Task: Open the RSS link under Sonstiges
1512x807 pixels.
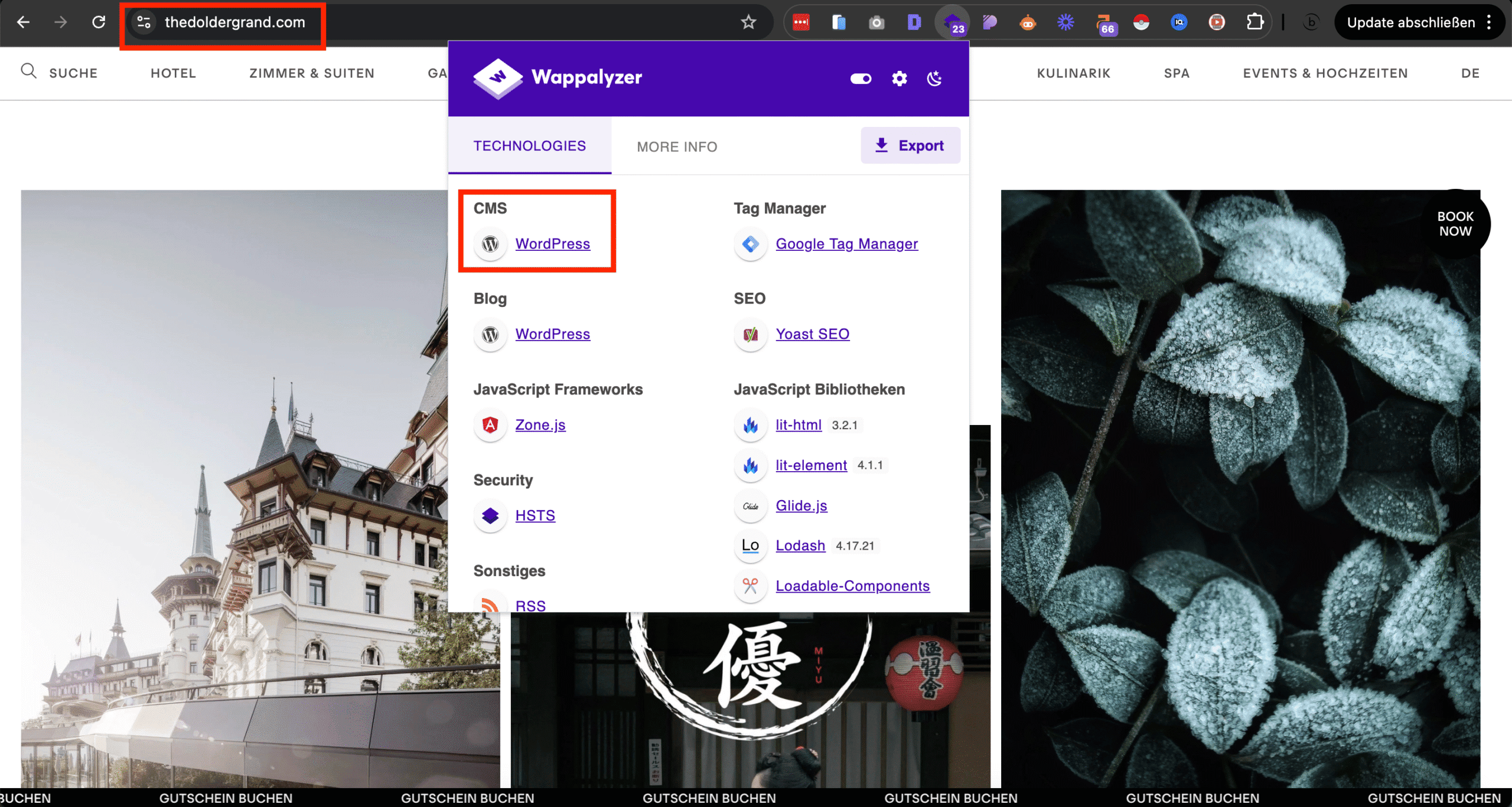Action: point(530,606)
